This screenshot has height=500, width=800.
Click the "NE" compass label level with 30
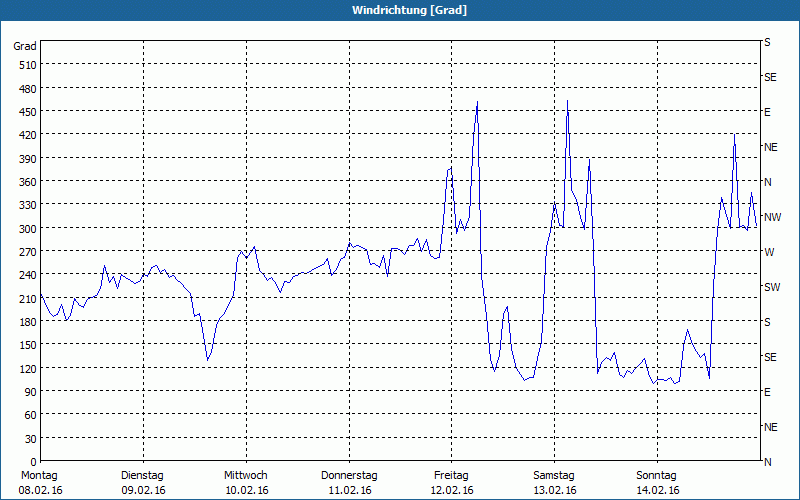click(771, 427)
